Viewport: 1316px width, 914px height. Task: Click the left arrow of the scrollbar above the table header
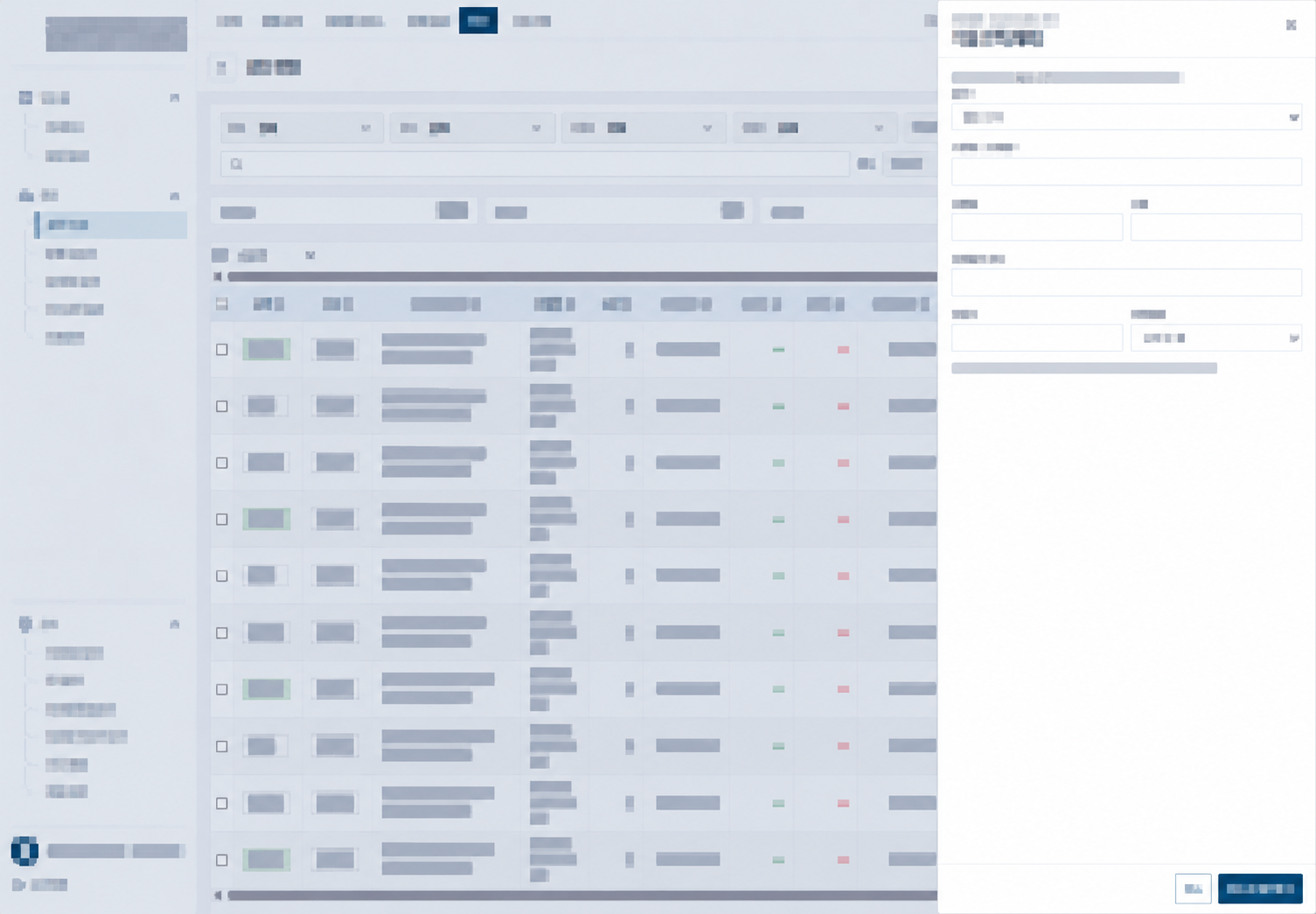(x=218, y=276)
